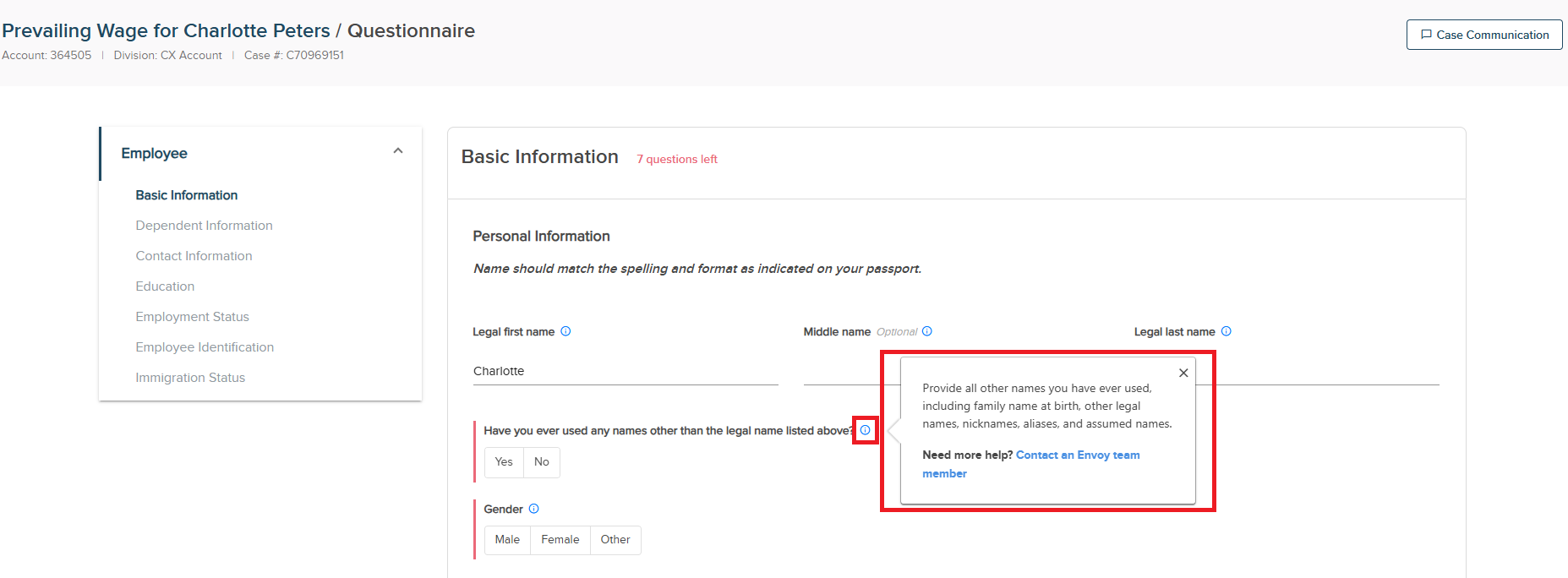This screenshot has height=578, width=1568.
Task: Collapse the Employee section chevron
Action: tap(398, 151)
